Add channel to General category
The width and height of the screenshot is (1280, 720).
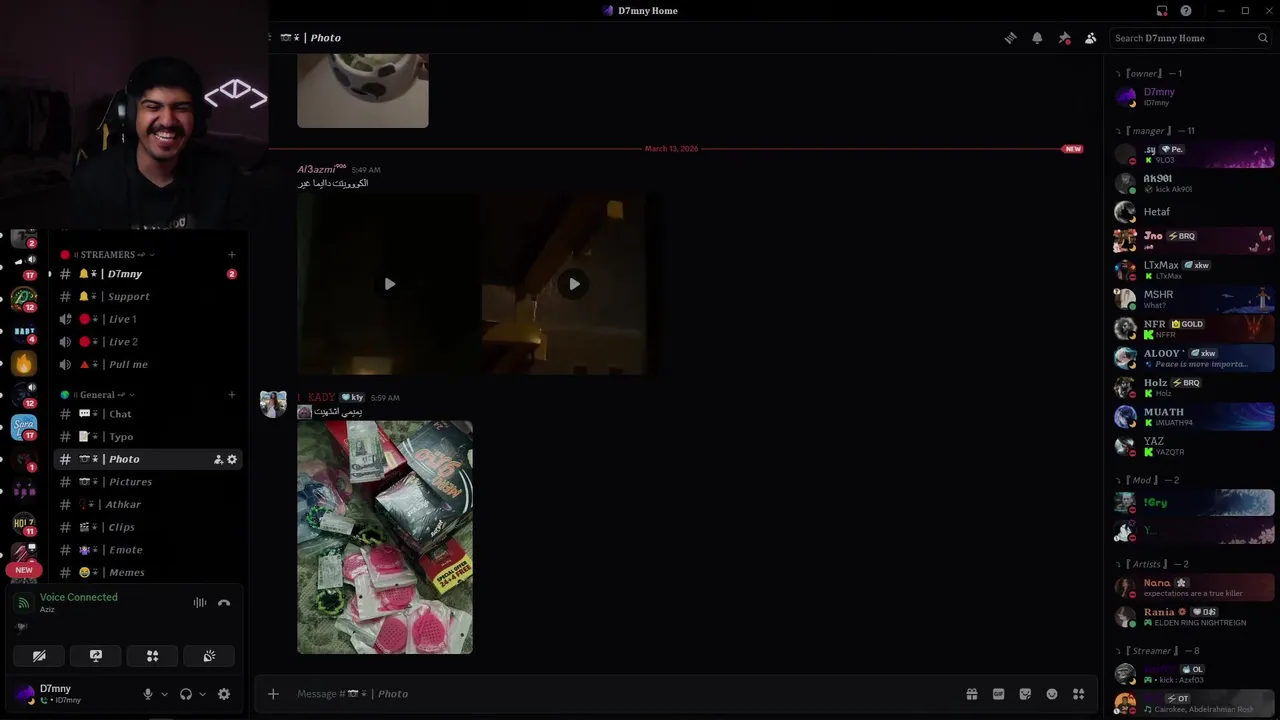coord(232,395)
